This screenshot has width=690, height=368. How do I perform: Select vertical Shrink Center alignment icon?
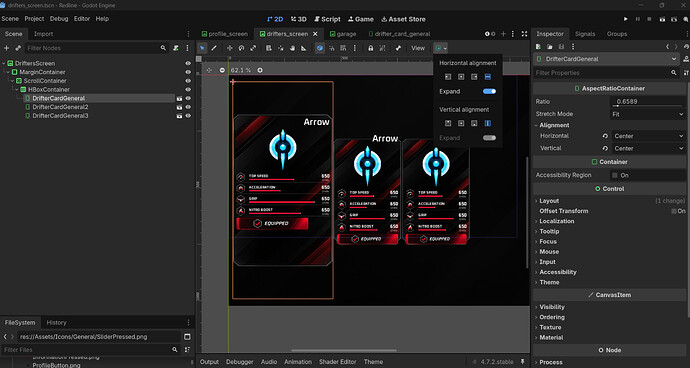click(x=461, y=123)
